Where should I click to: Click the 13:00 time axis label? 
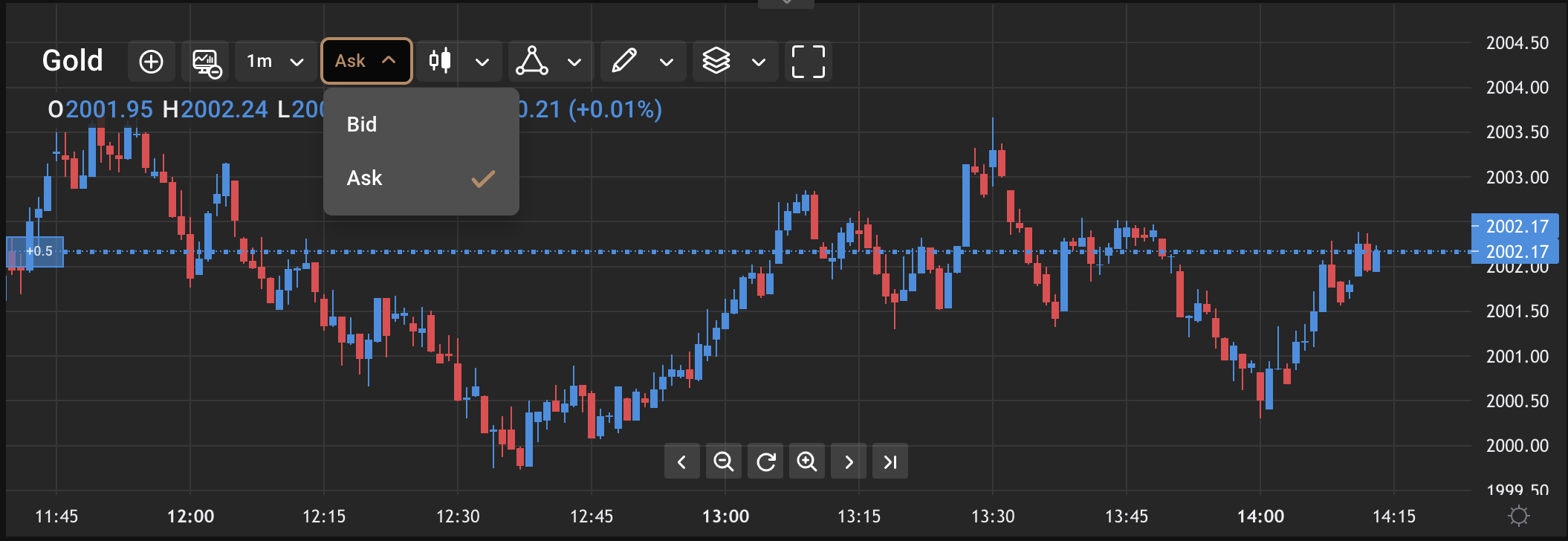point(726,516)
